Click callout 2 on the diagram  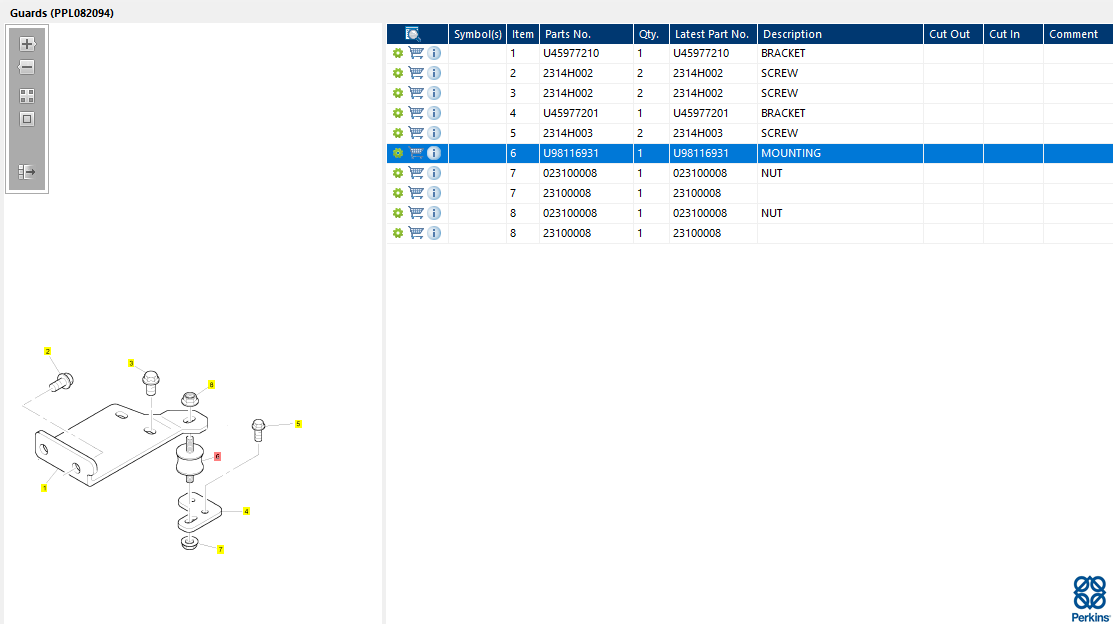[x=48, y=351]
